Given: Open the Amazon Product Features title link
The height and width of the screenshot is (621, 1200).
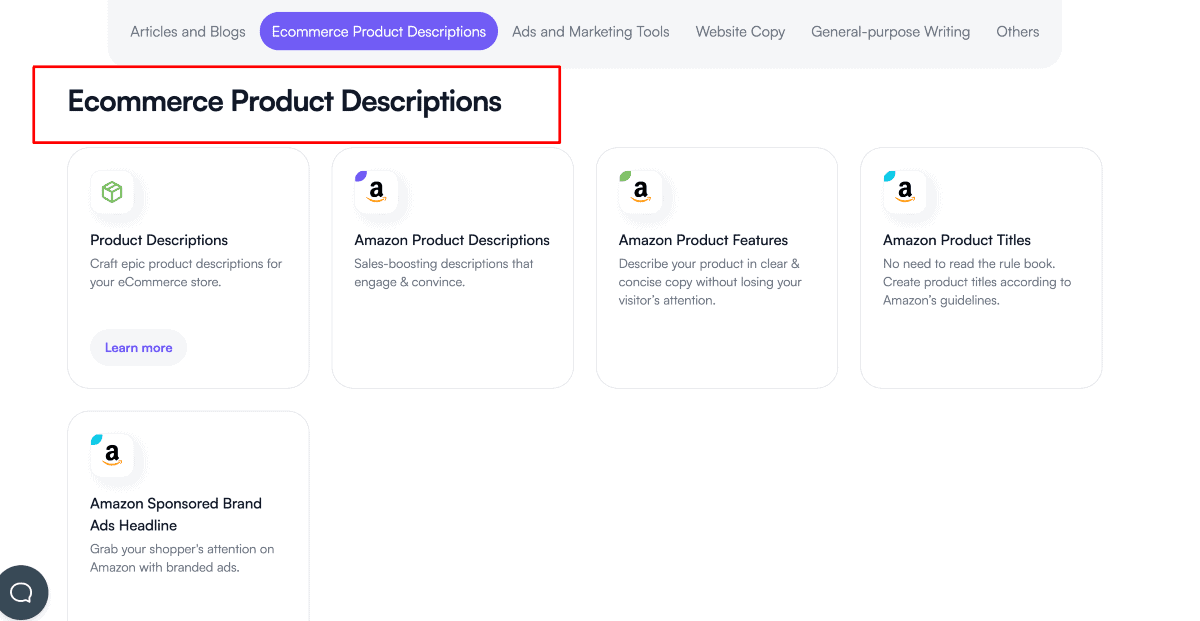Looking at the screenshot, I should coord(703,240).
